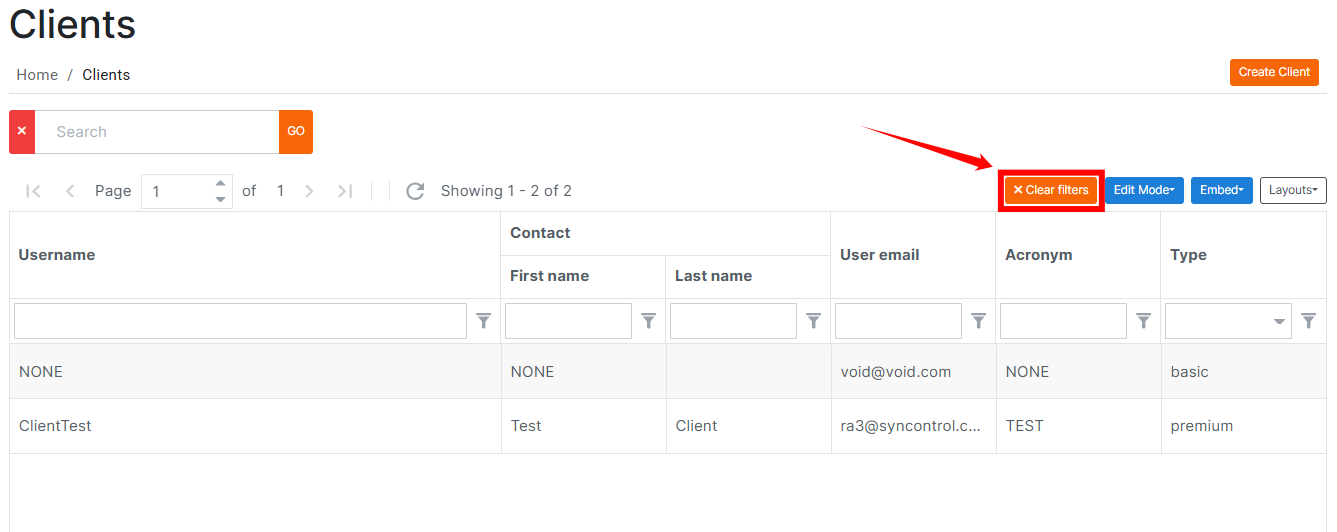Image resolution: width=1337 pixels, height=532 pixels.
Task: Open the Layouts dropdown
Action: pos(1292,190)
